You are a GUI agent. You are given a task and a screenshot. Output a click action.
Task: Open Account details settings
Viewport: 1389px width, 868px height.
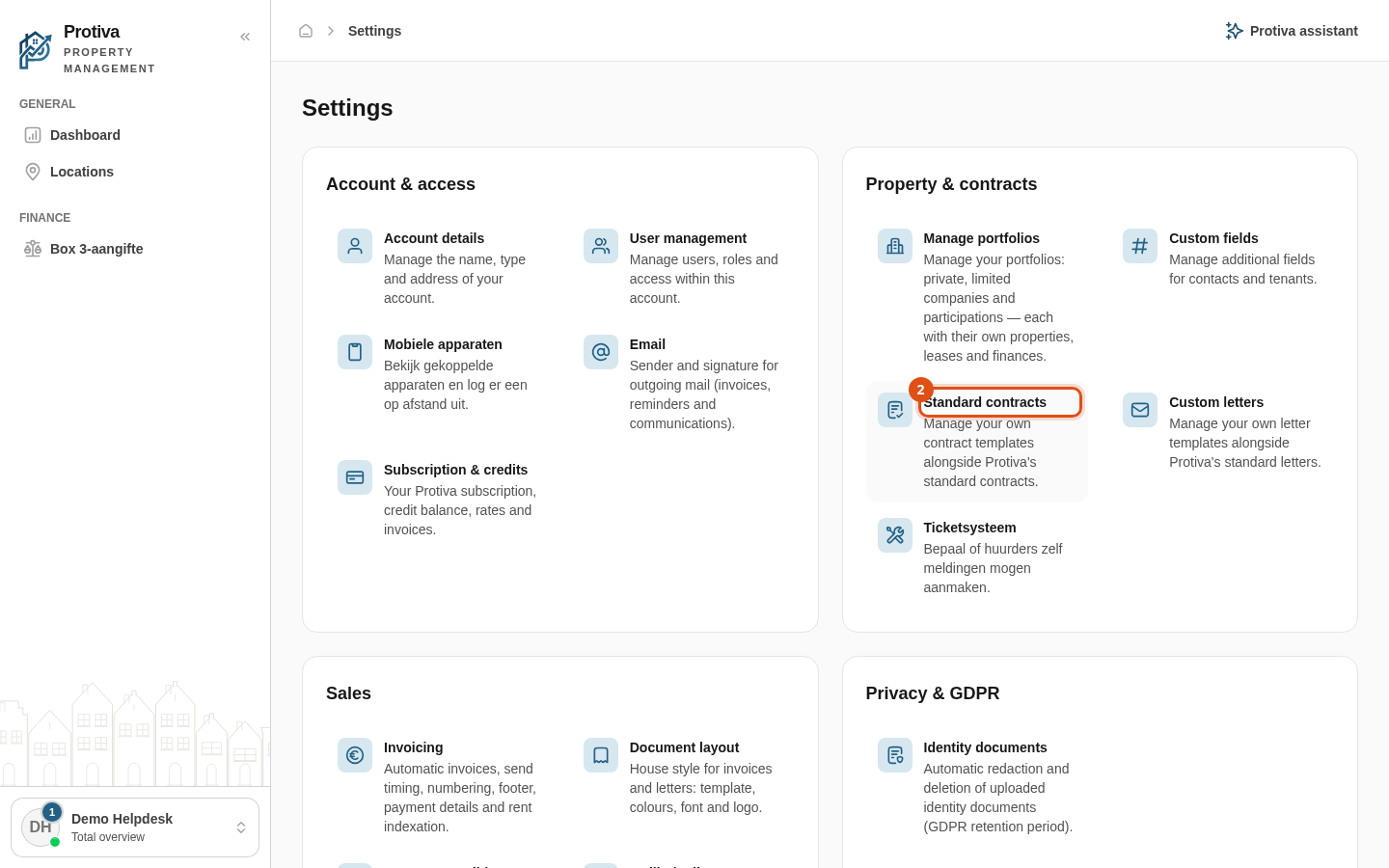(434, 238)
